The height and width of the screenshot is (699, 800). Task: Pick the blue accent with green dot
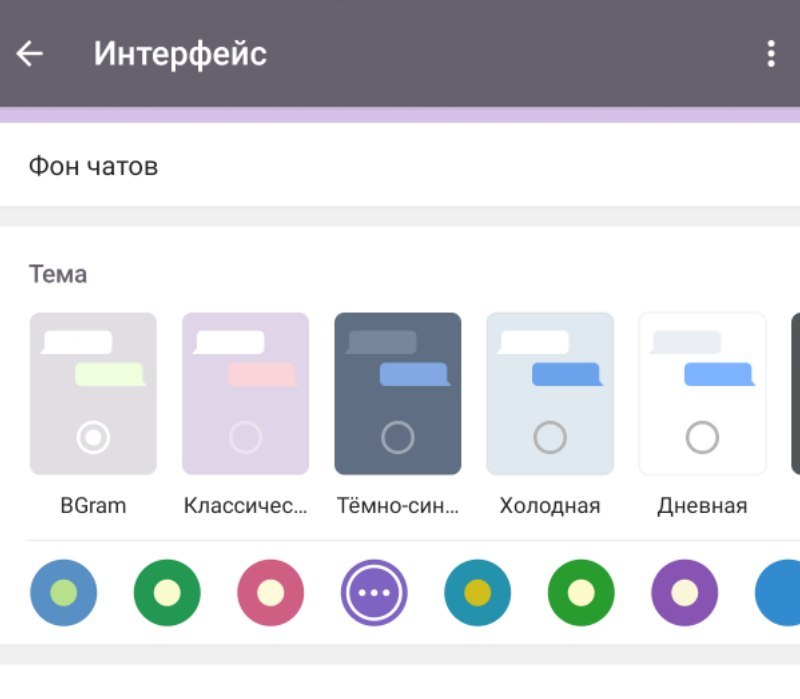[x=63, y=592]
